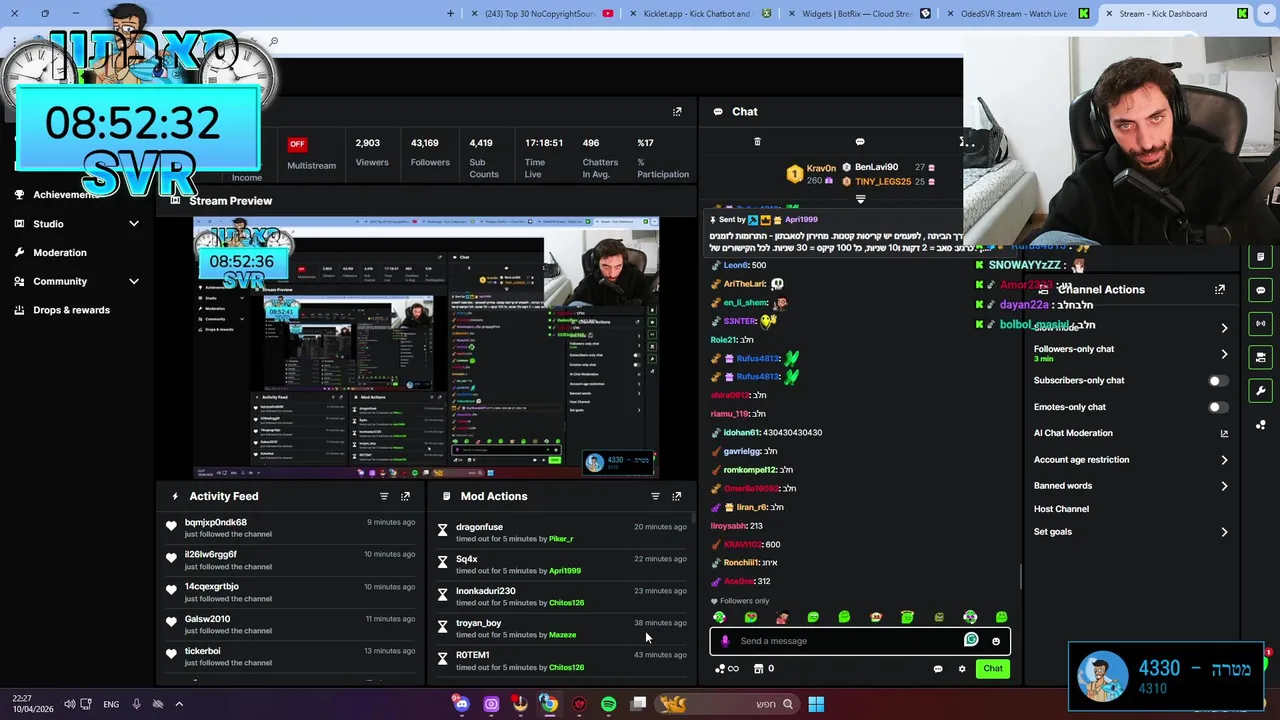Click chat username SNOWAYYzZZZ

tap(1023, 265)
